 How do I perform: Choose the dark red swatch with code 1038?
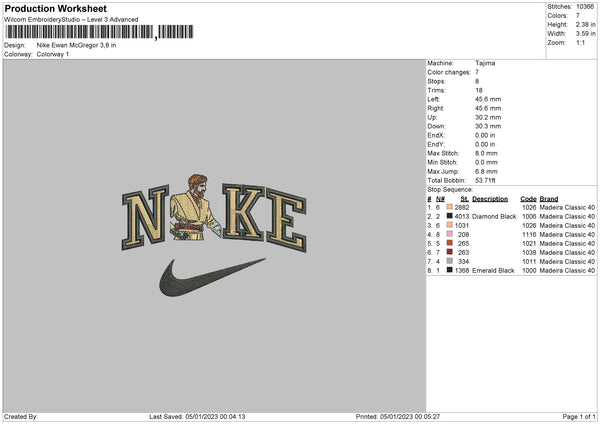[x=450, y=252]
